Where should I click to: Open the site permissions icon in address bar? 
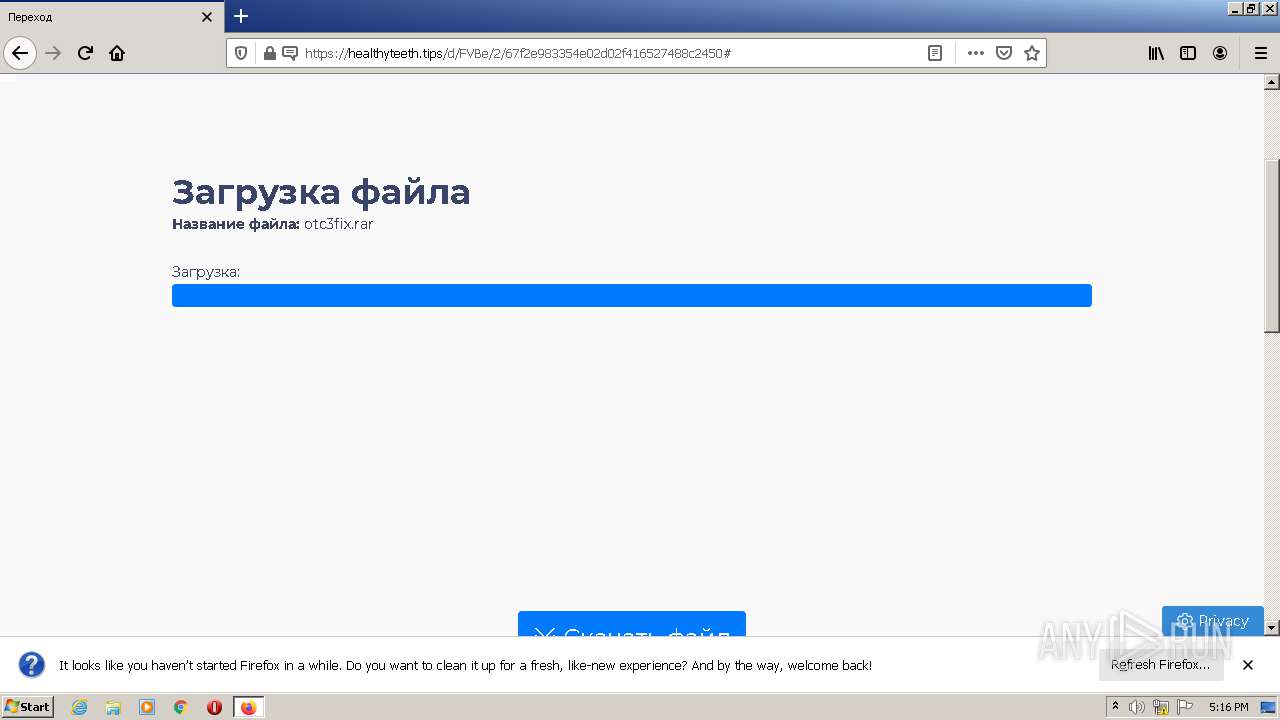pyautogui.click(x=290, y=53)
